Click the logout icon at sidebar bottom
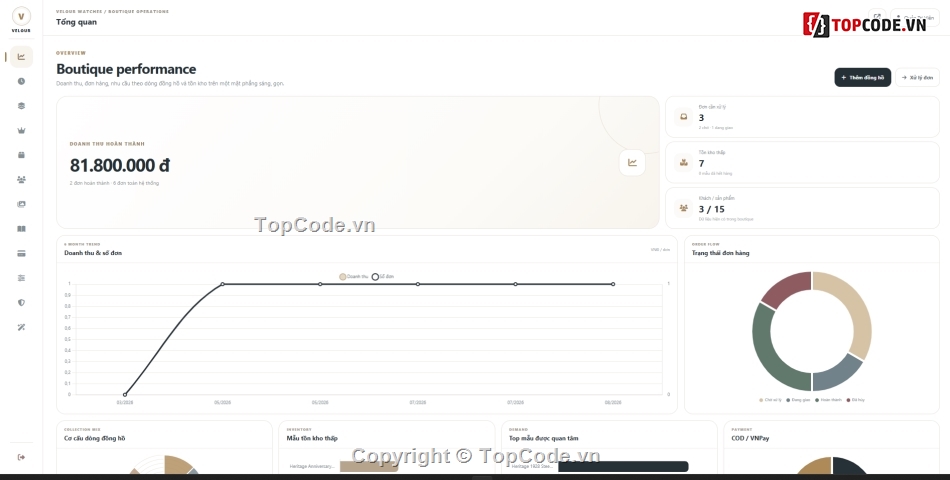This screenshot has width=950, height=480. (21, 457)
